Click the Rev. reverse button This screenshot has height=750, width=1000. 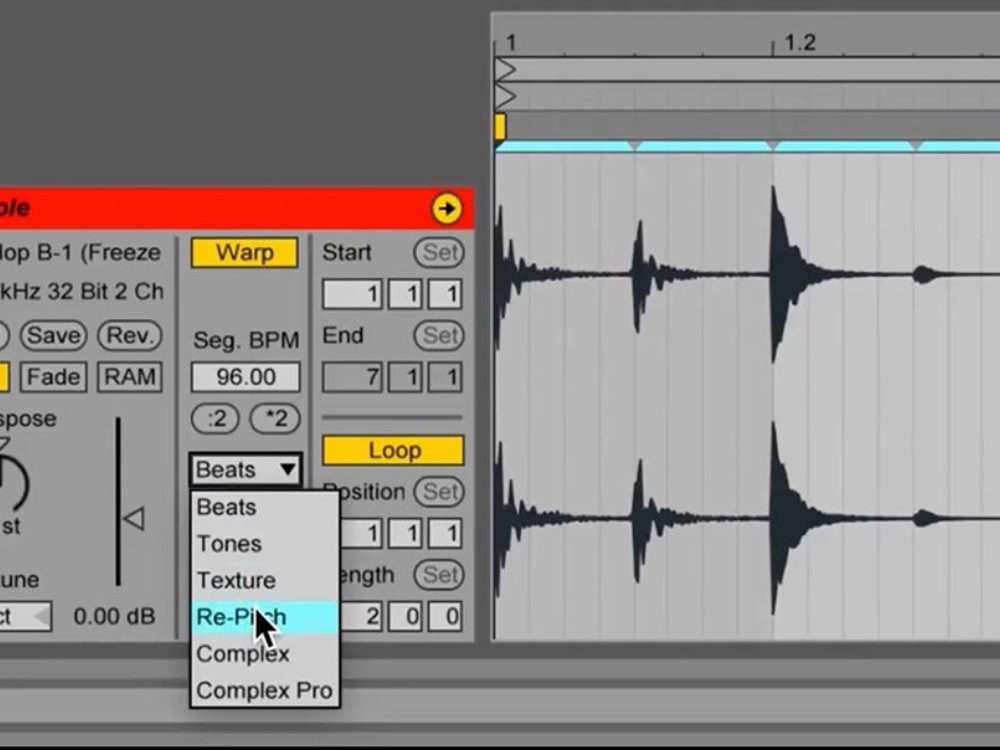pyautogui.click(x=129, y=335)
